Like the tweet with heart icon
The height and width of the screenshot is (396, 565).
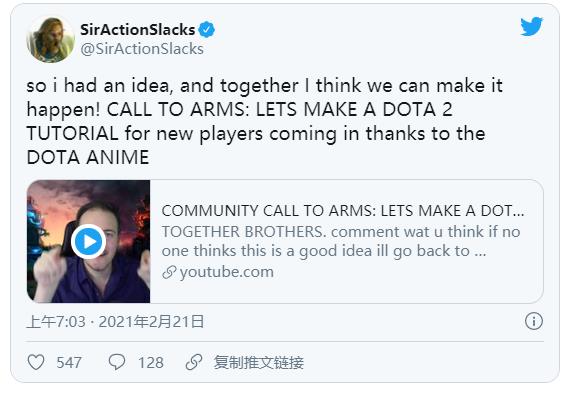[36, 362]
